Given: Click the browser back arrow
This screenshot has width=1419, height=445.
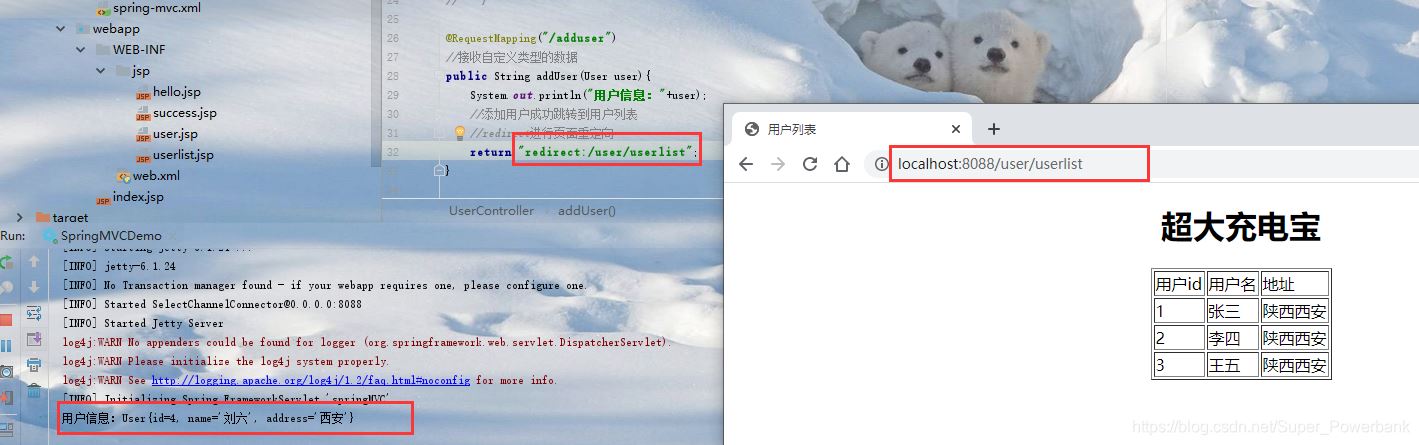Looking at the screenshot, I should point(746,164).
